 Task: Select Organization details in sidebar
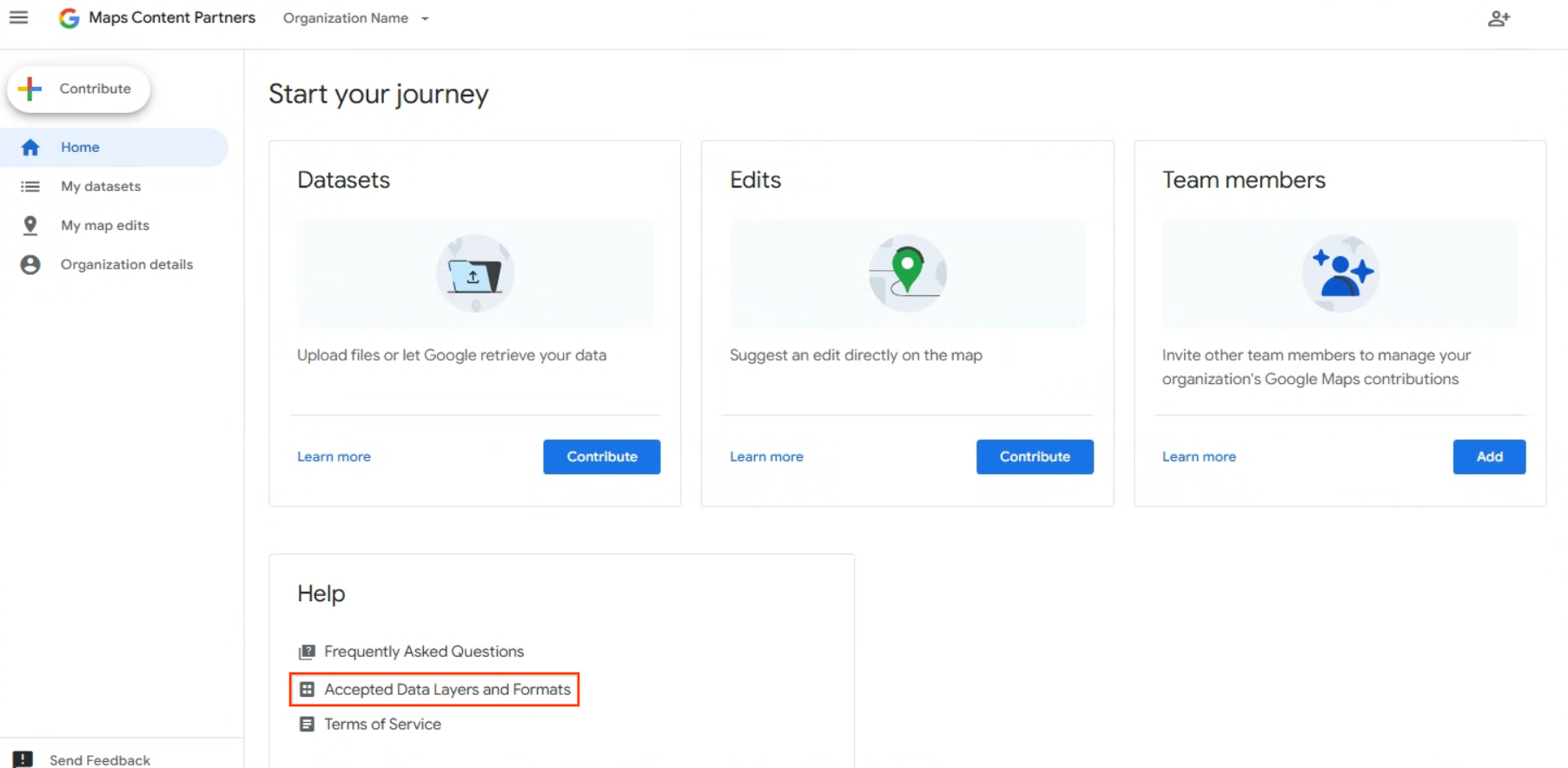(127, 264)
